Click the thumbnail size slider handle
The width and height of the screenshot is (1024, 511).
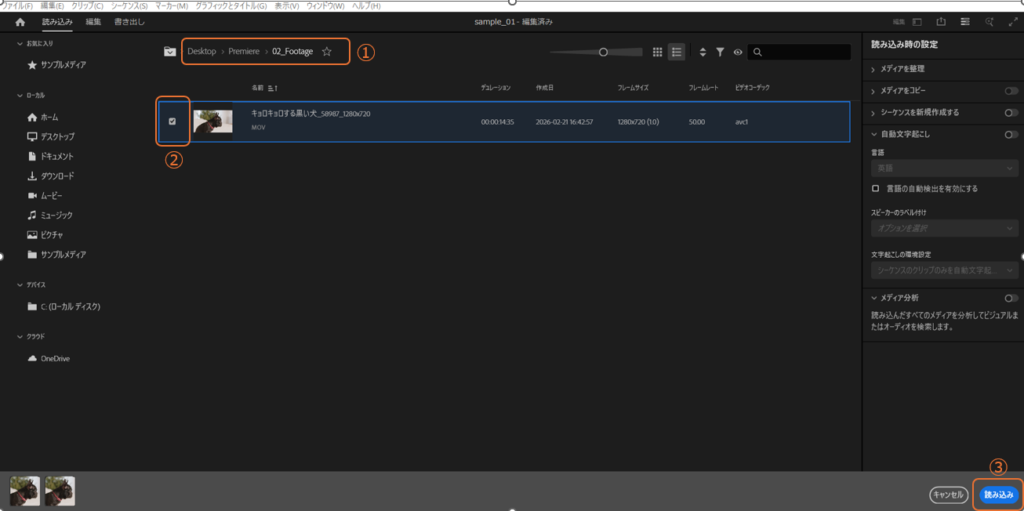pyautogui.click(x=603, y=52)
